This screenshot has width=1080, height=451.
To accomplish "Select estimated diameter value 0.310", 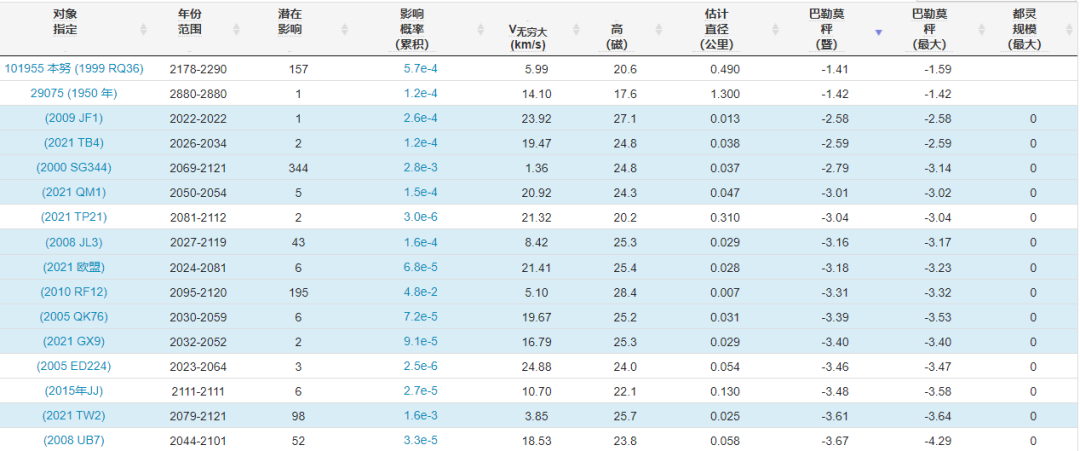I will (726, 218).
